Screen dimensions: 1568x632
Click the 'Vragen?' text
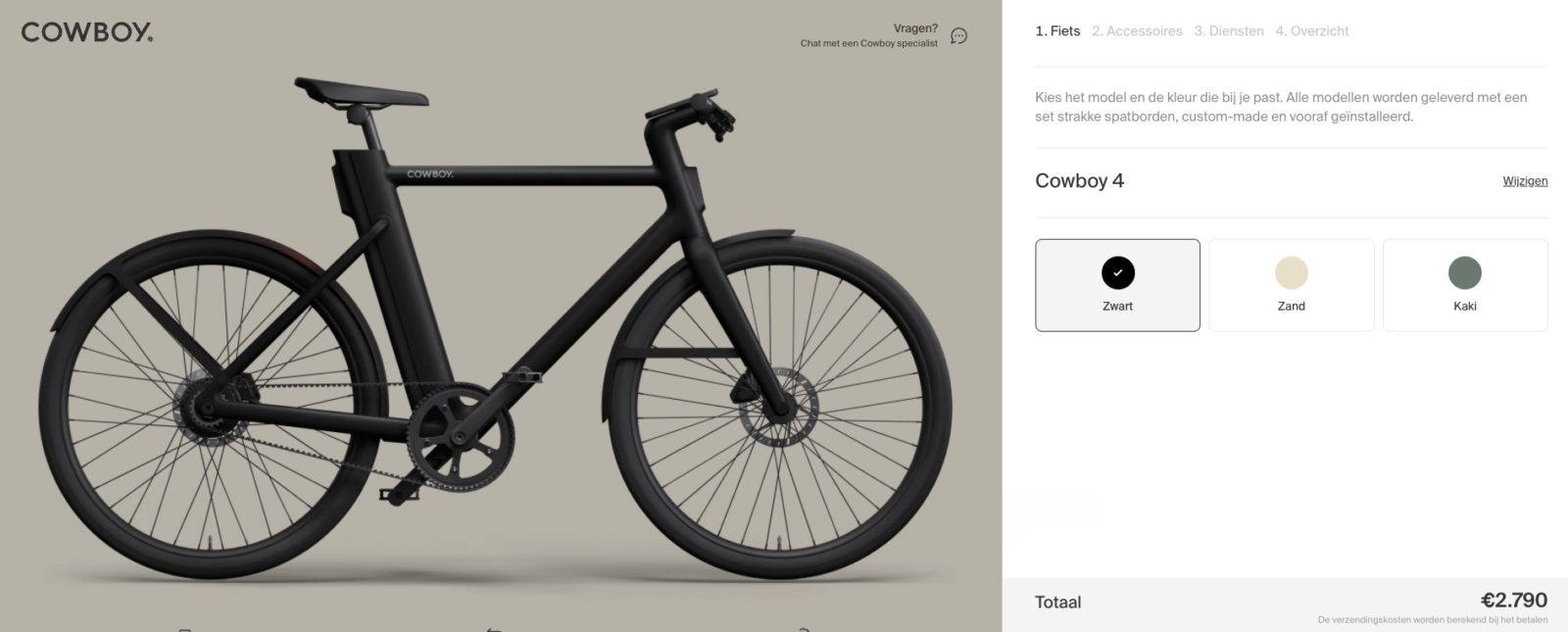[914, 26]
